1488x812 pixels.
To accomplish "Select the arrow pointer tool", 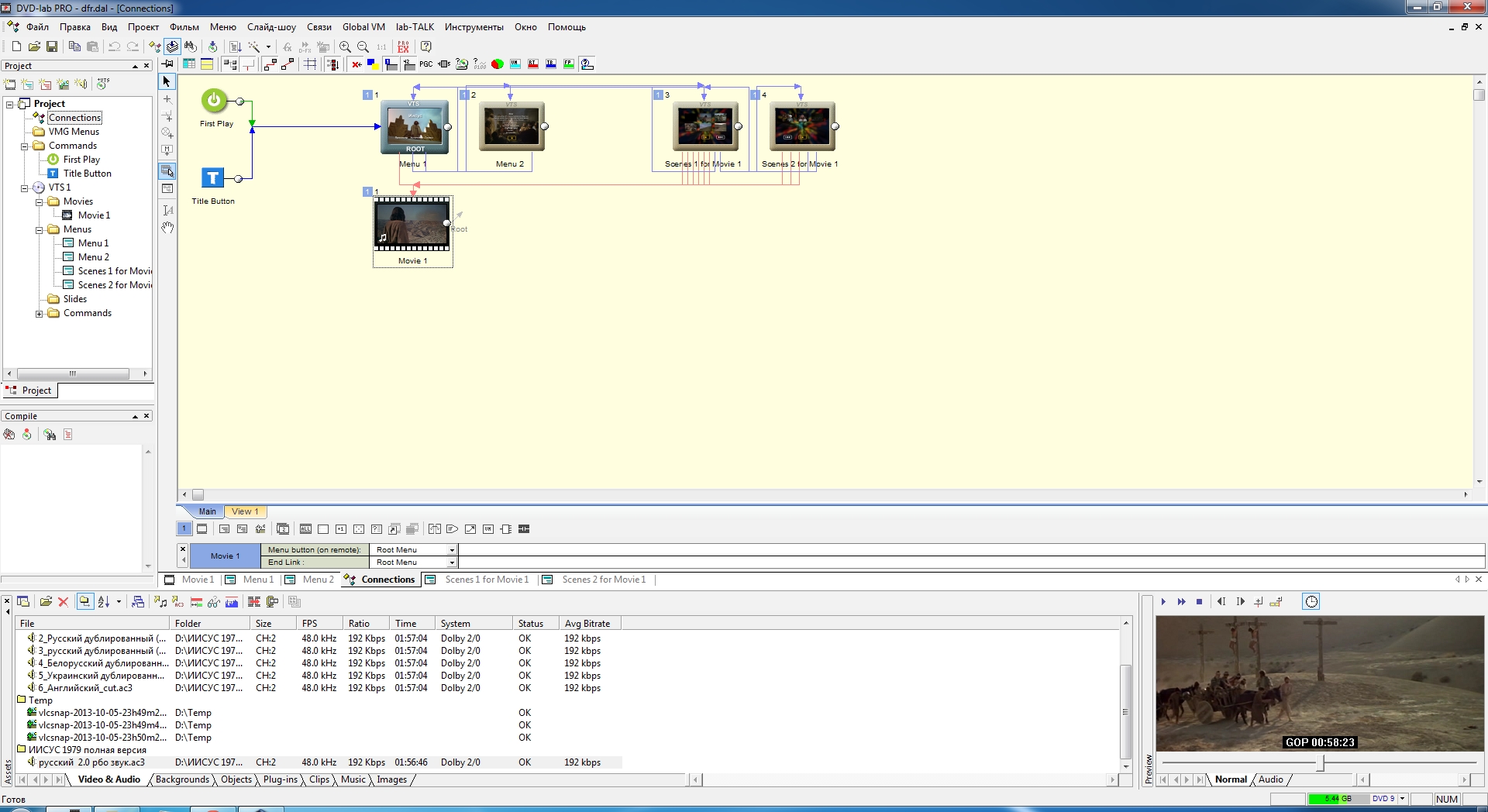I will click(167, 81).
